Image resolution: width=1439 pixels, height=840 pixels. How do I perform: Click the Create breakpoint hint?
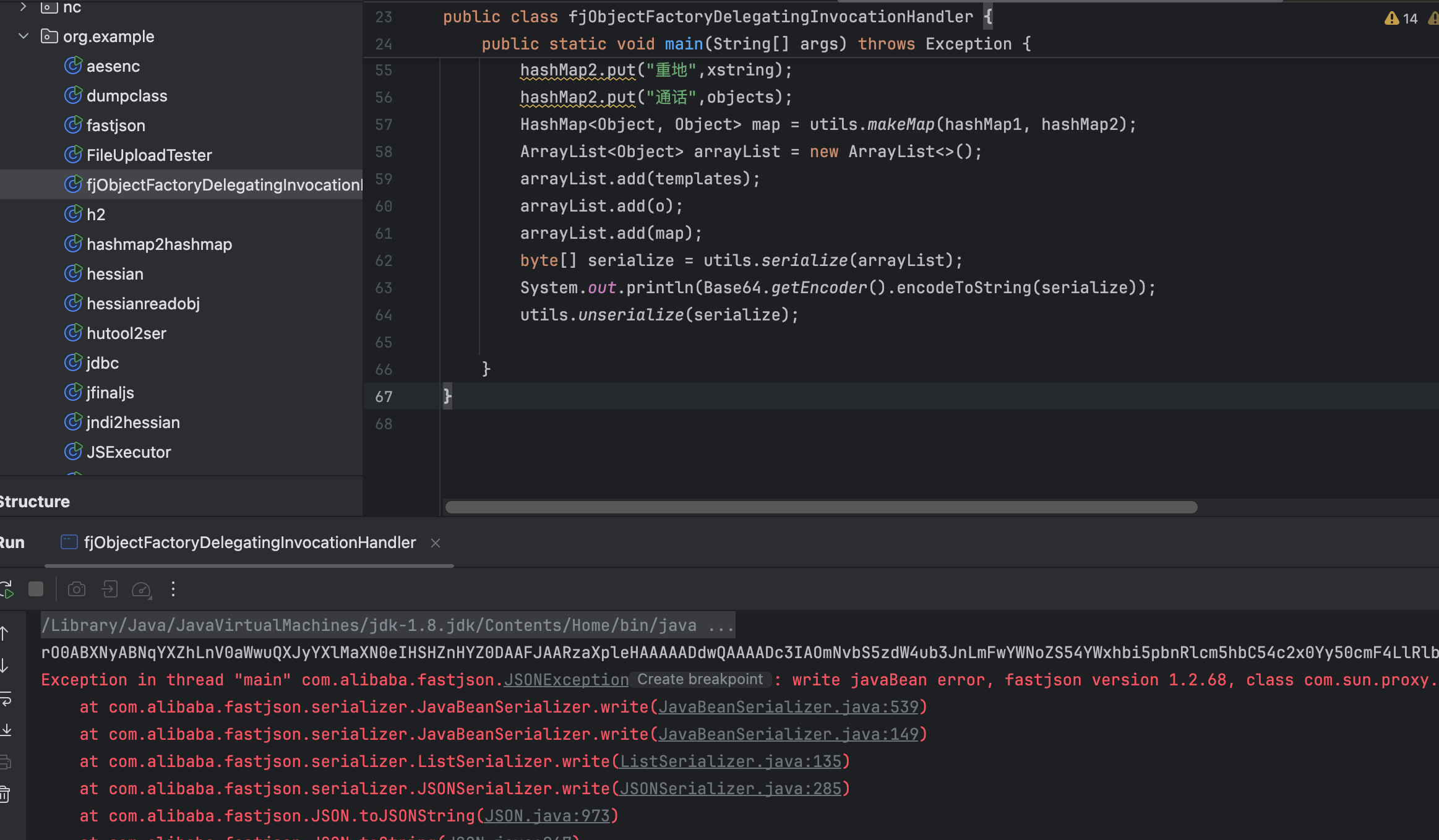pos(700,679)
